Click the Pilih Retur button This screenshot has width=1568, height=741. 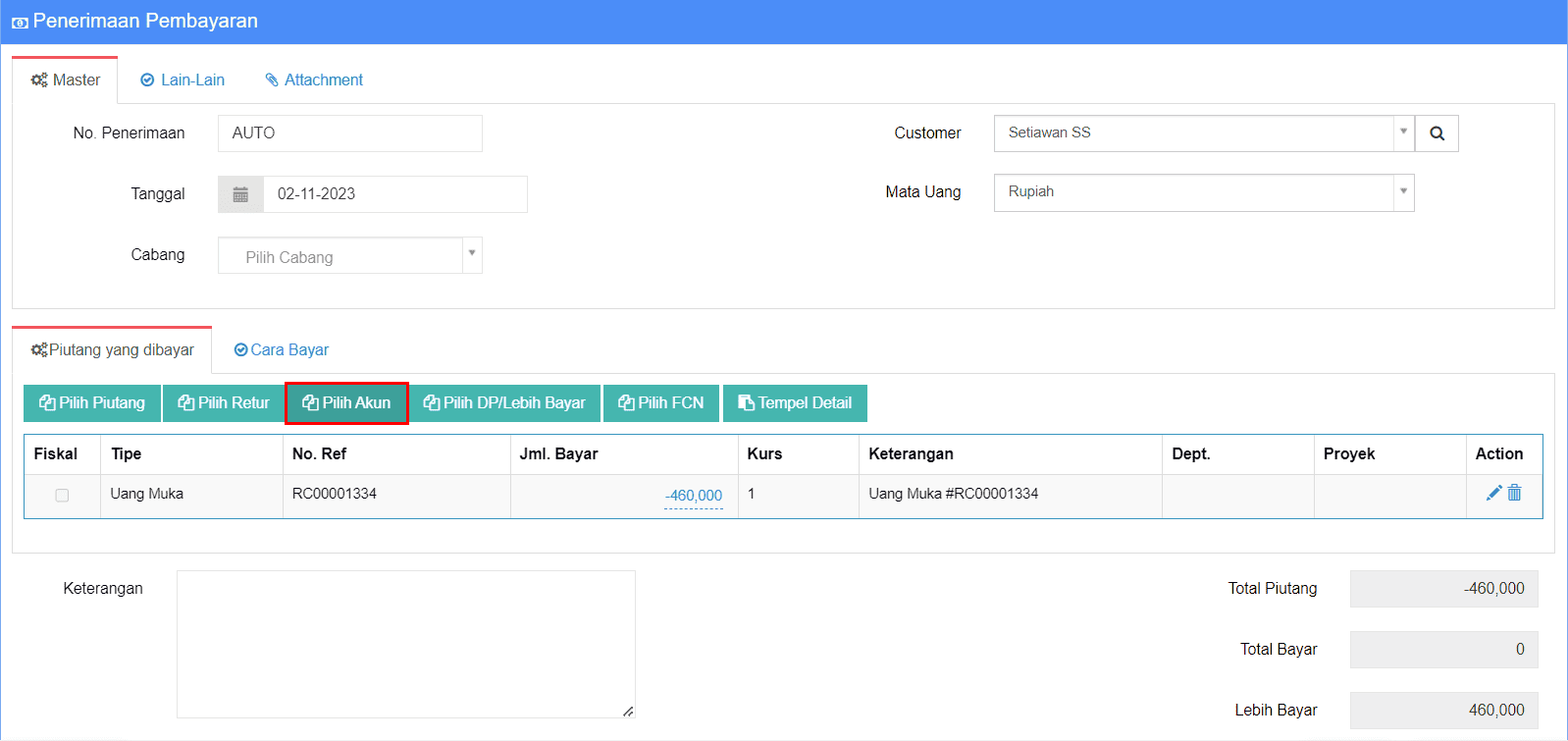[x=224, y=403]
